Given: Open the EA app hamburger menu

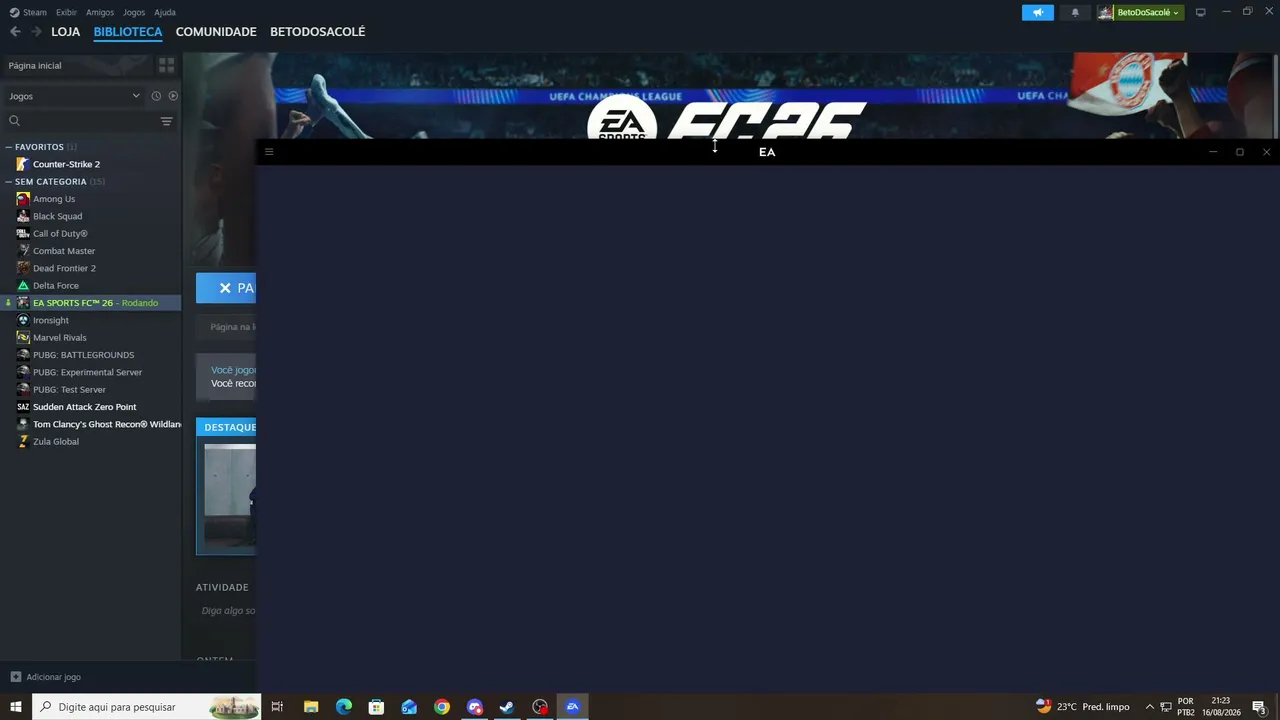Looking at the screenshot, I should [269, 152].
